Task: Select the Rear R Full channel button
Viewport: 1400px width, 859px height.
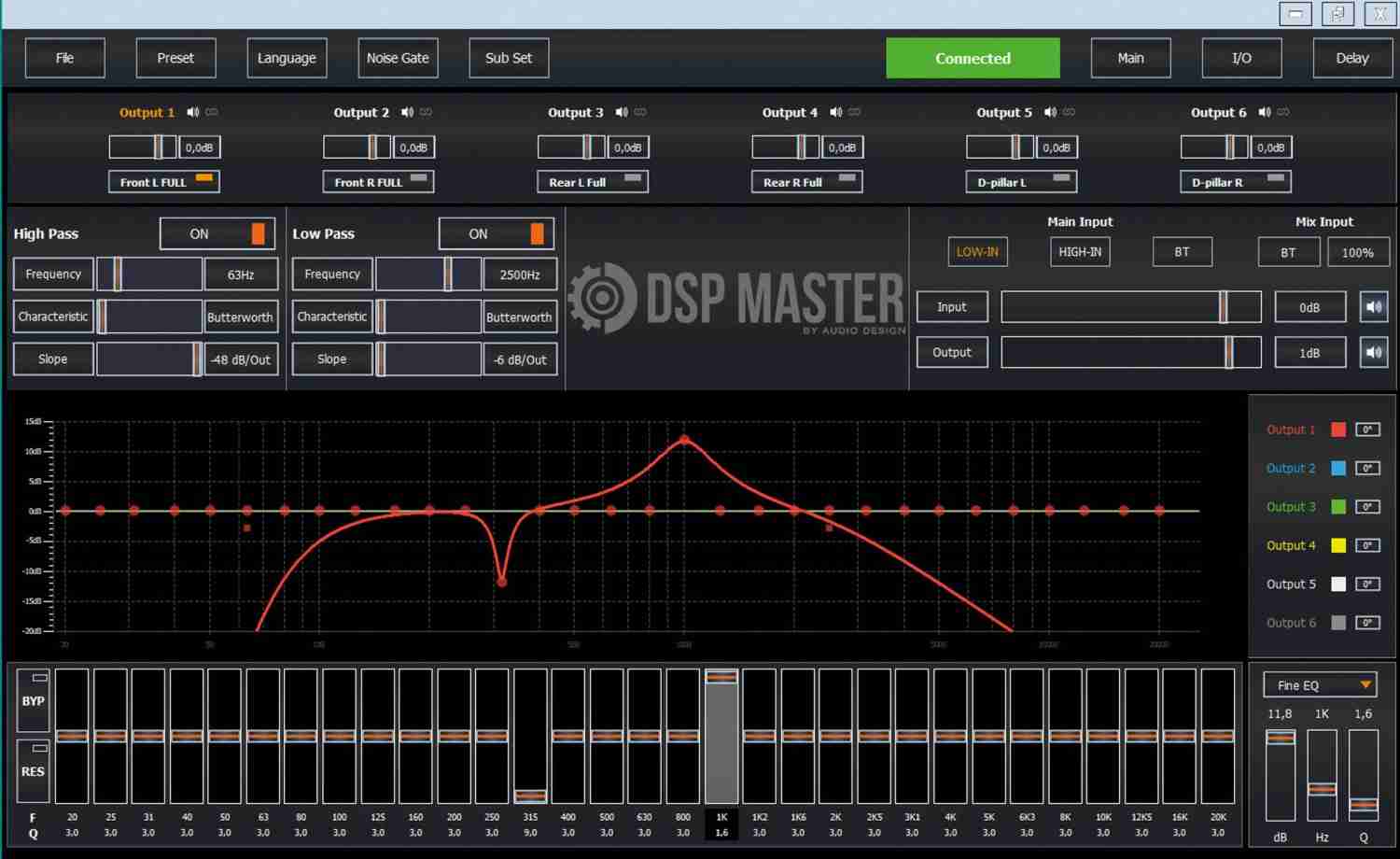Action: coord(806,182)
